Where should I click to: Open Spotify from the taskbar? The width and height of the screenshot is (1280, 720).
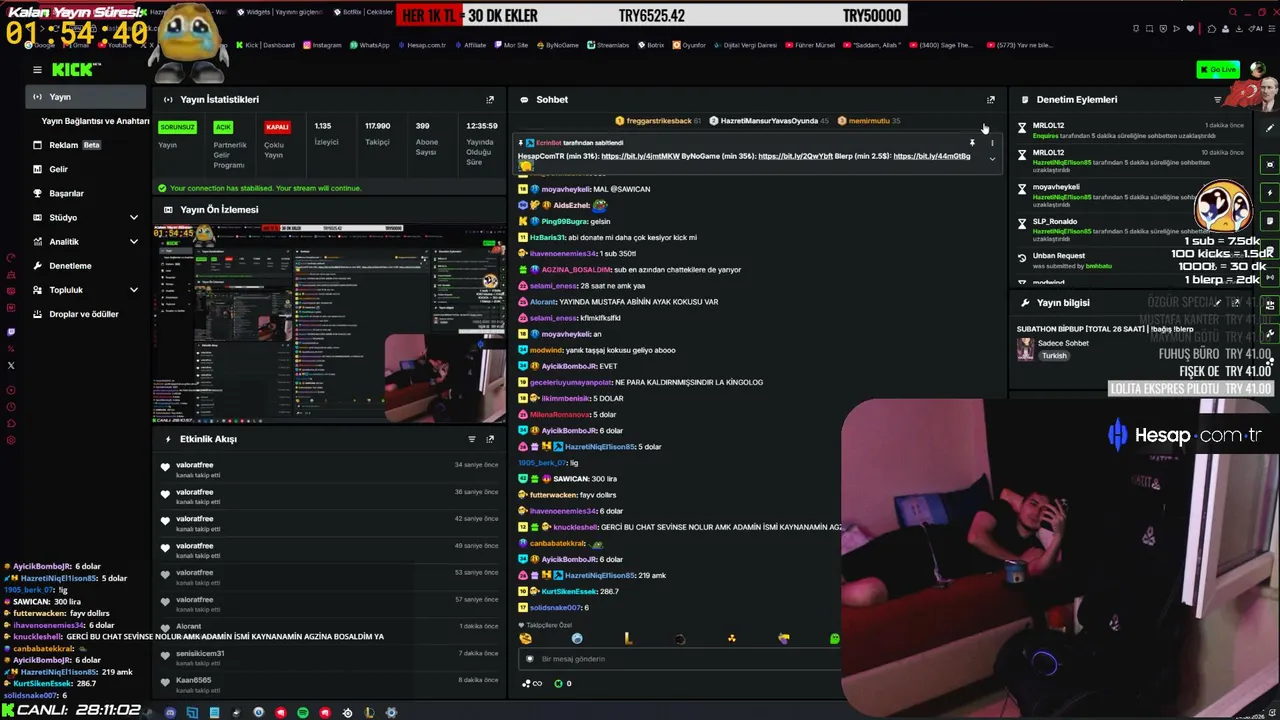tap(303, 713)
